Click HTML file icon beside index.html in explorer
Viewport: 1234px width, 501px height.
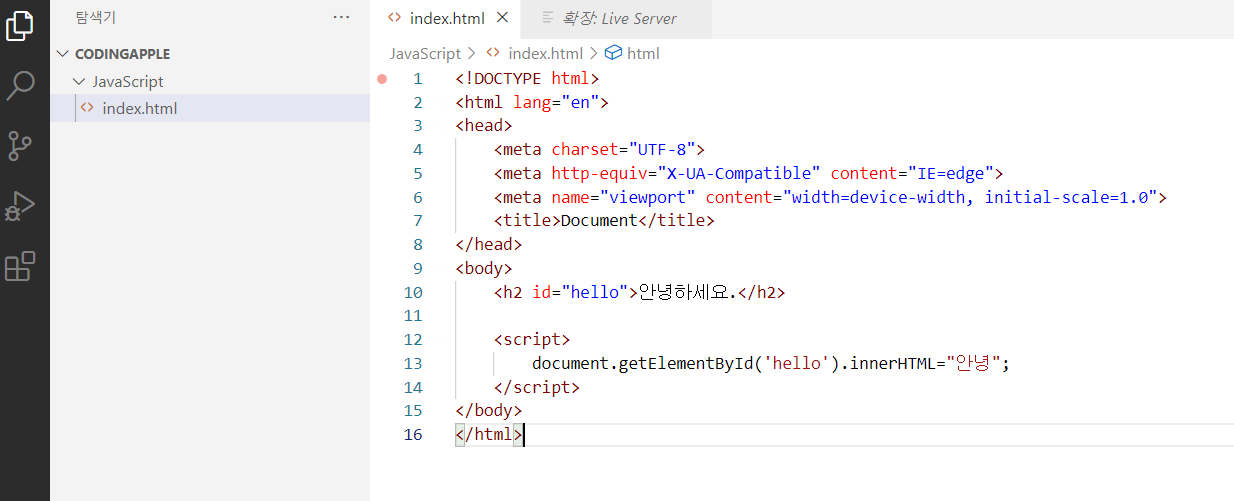tap(87, 108)
